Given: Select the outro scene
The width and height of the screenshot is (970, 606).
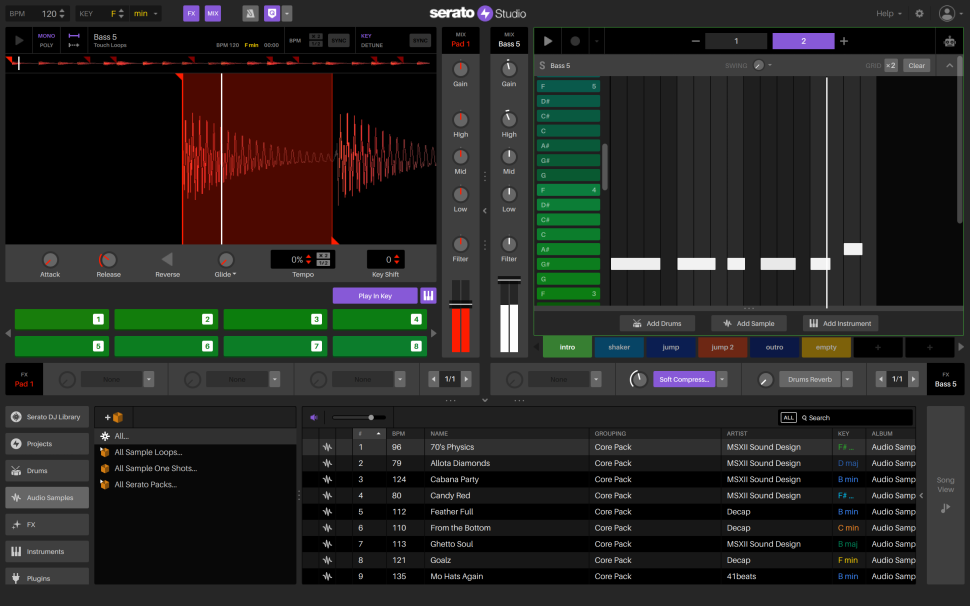Looking at the screenshot, I should pyautogui.click(x=774, y=347).
